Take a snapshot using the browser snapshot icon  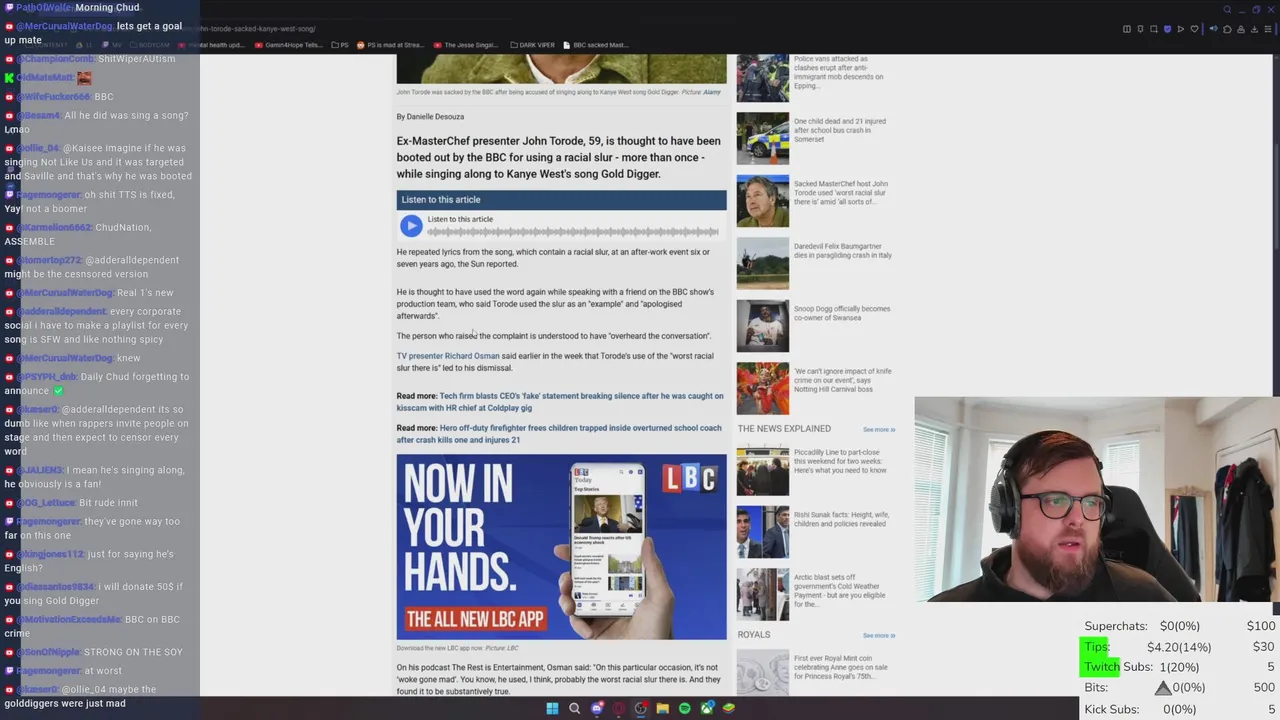(x=1154, y=29)
